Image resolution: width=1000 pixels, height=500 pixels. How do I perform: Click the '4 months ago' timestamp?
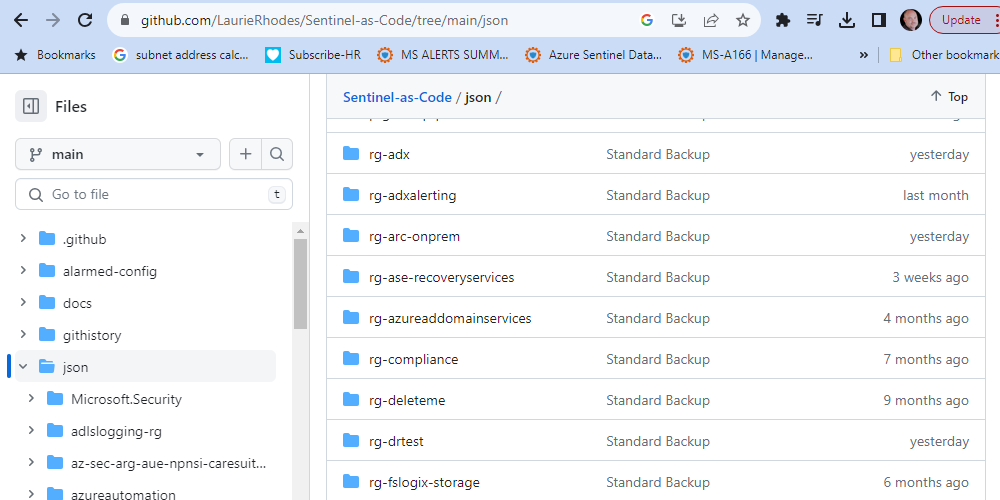pos(925,318)
